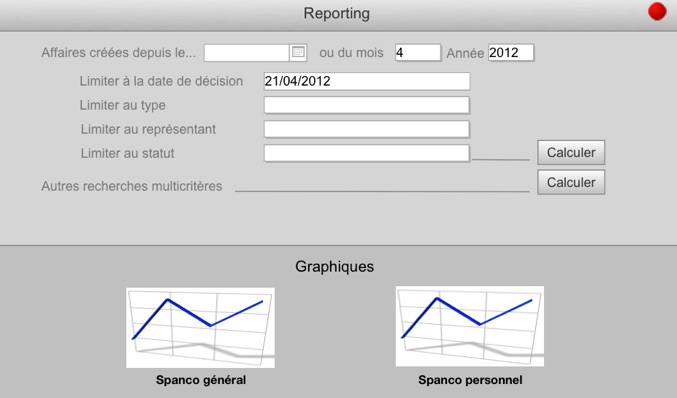Open the Spanco général chart thumbnail

point(200,328)
